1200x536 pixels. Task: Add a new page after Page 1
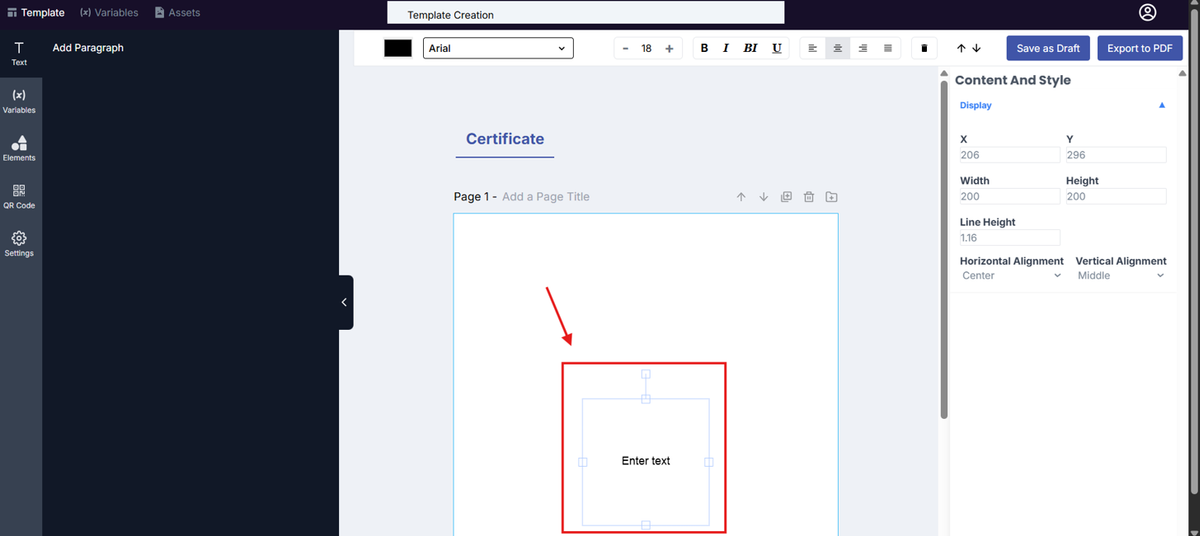[x=831, y=197]
